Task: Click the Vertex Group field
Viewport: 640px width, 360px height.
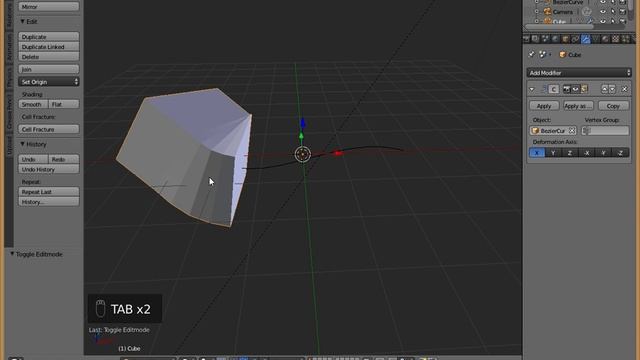Action: coord(605,131)
